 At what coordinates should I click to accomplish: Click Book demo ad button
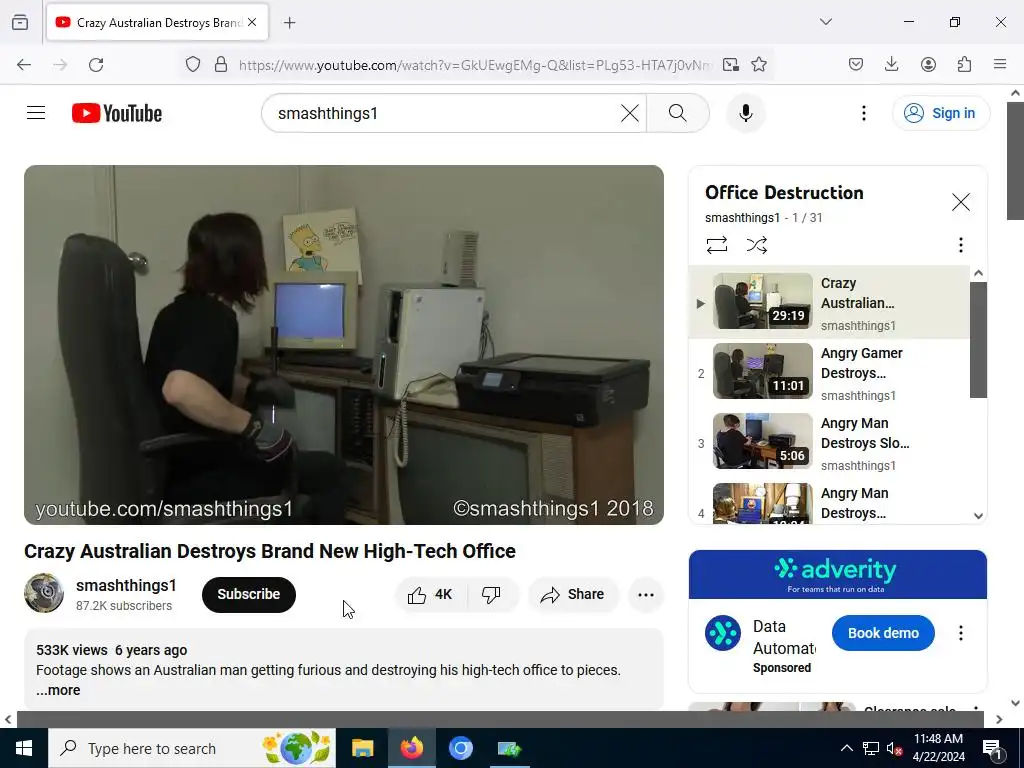pyautogui.click(x=883, y=633)
